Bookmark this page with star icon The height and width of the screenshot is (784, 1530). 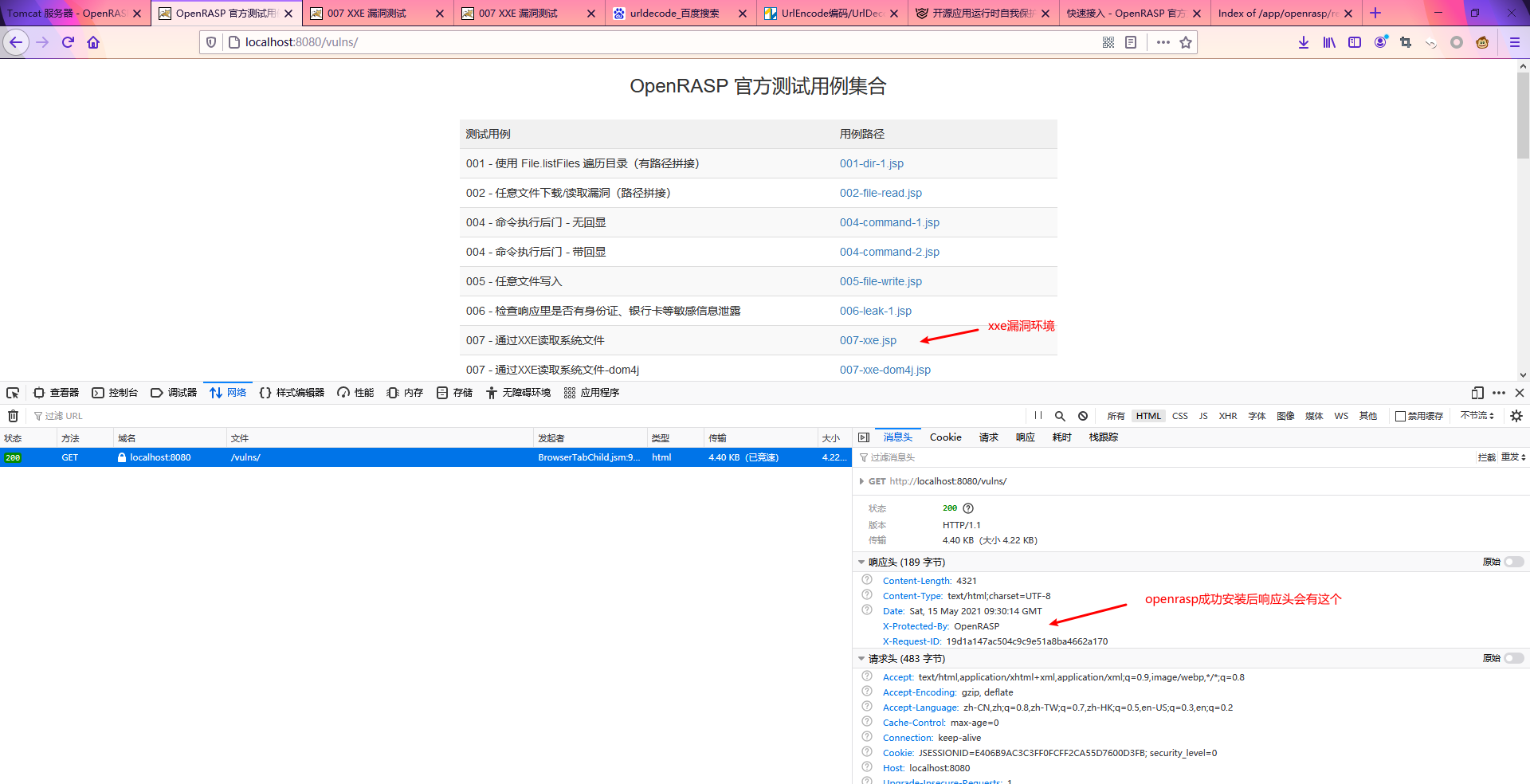[1186, 42]
